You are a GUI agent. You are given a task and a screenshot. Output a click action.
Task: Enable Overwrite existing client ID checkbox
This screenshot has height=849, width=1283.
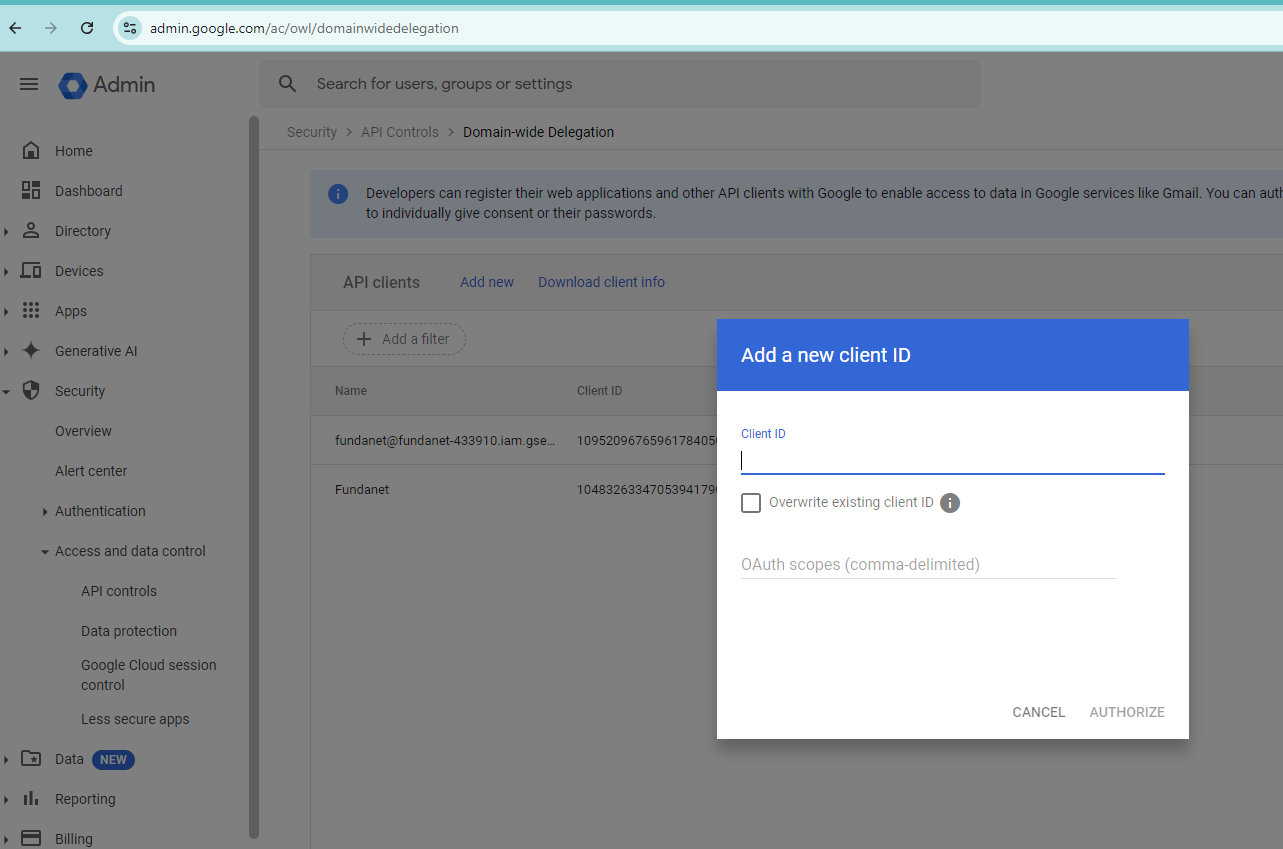click(751, 502)
